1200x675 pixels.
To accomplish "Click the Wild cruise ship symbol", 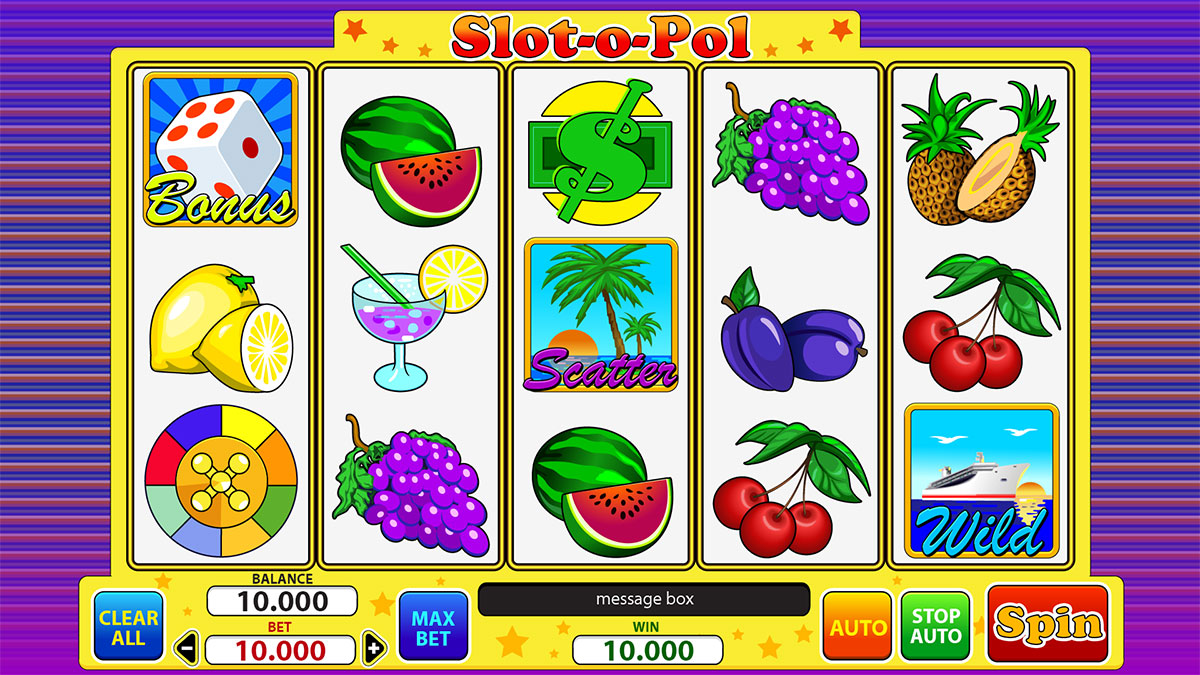I will pyautogui.click(x=981, y=481).
